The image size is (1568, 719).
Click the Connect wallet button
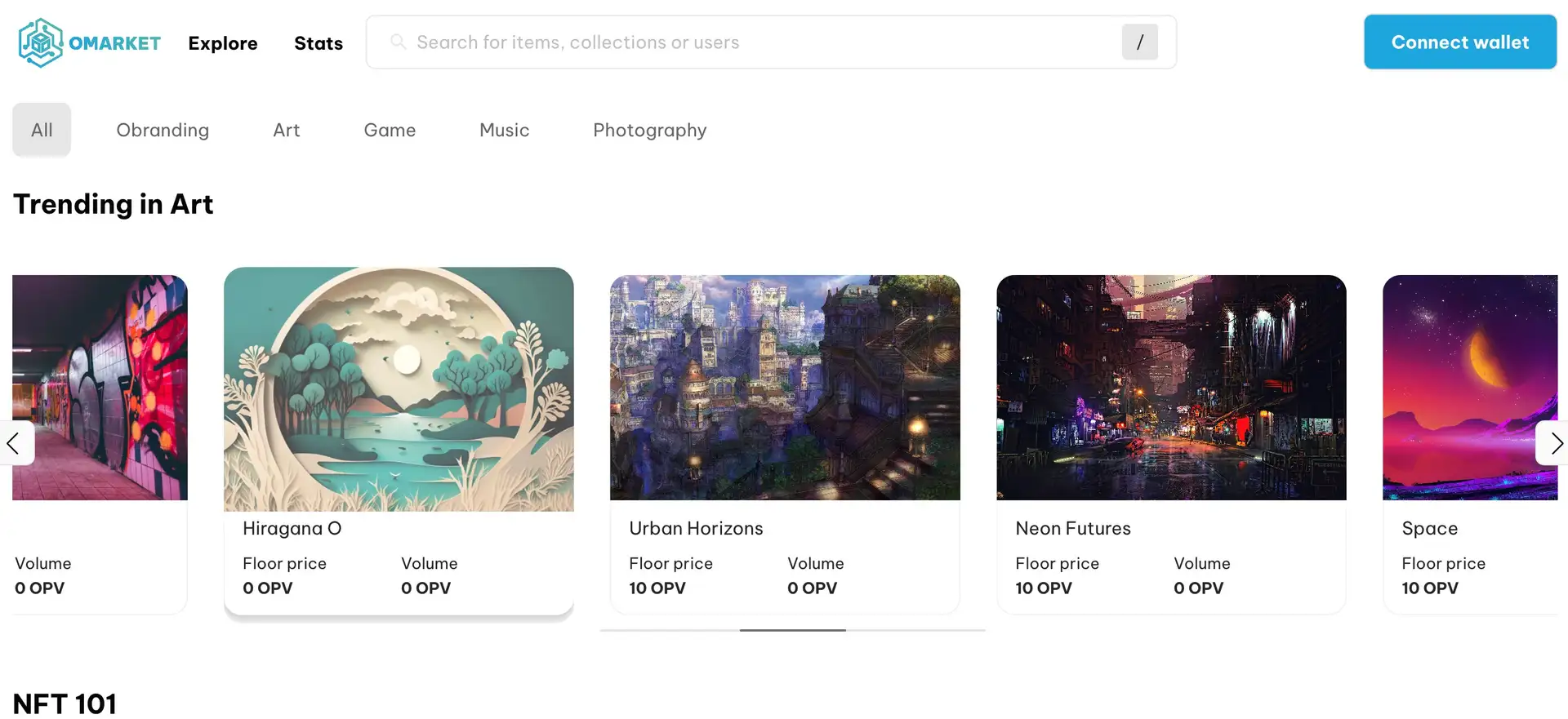1459,42
